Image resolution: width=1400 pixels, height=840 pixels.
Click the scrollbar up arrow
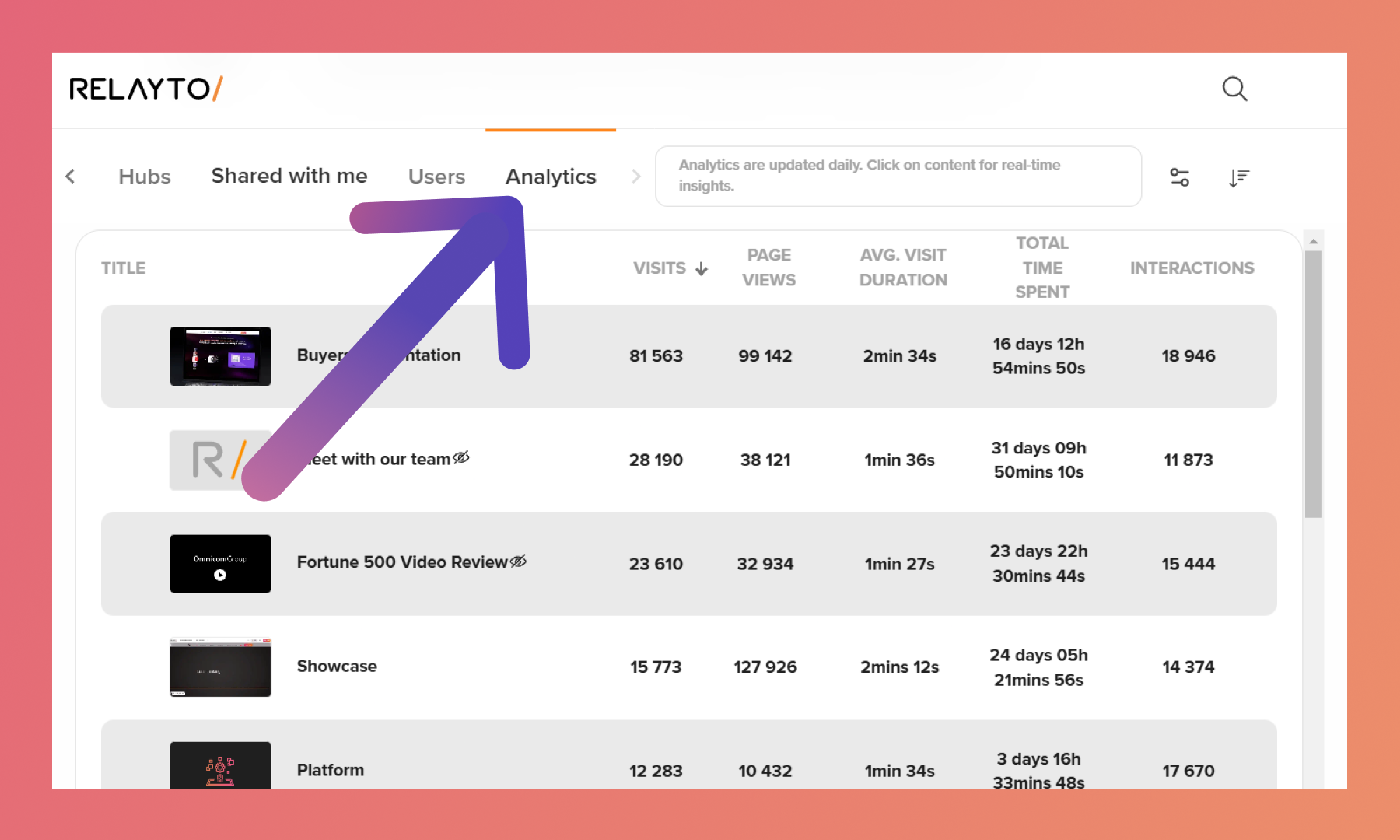(1313, 241)
